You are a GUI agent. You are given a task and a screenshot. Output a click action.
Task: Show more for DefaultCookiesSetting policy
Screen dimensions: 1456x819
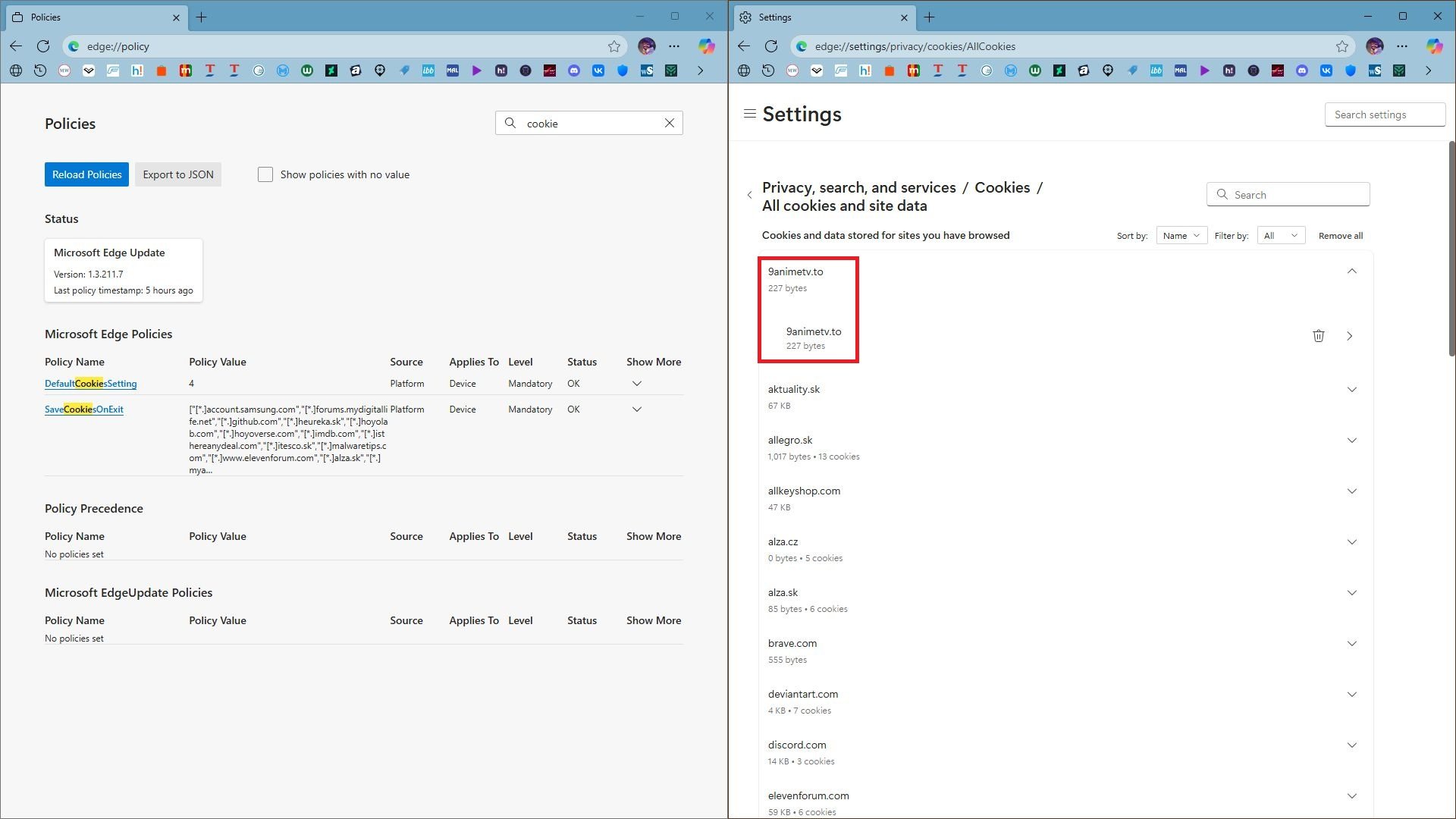click(637, 384)
